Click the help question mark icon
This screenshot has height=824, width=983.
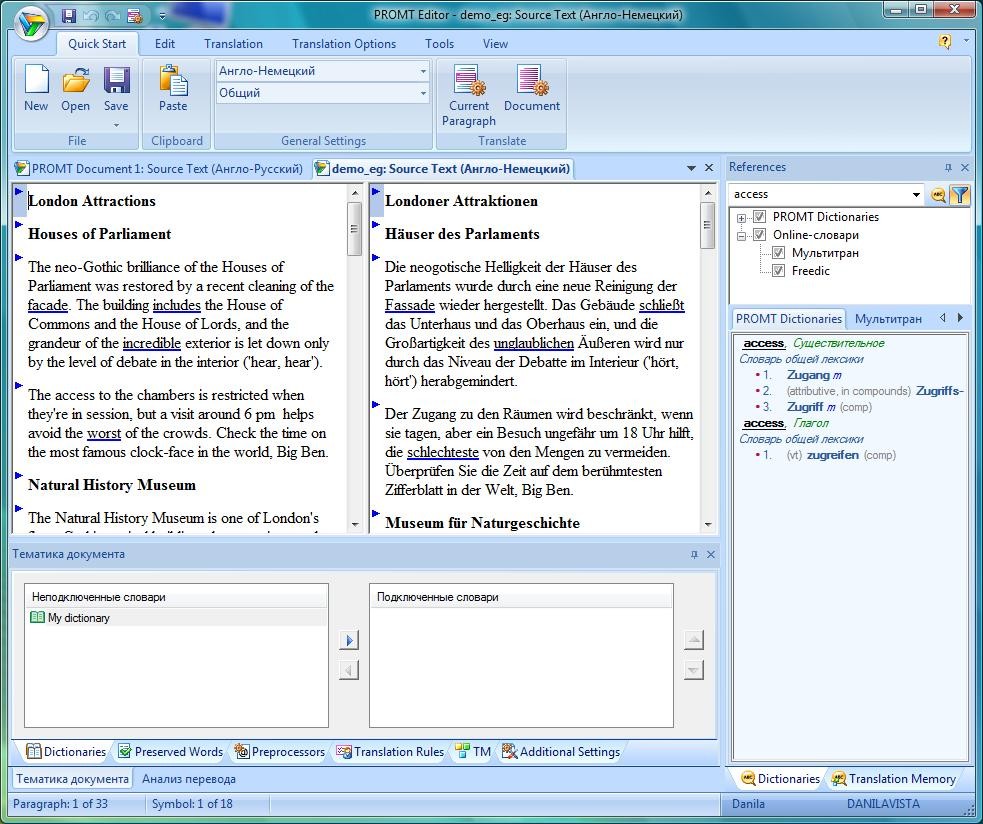click(944, 42)
